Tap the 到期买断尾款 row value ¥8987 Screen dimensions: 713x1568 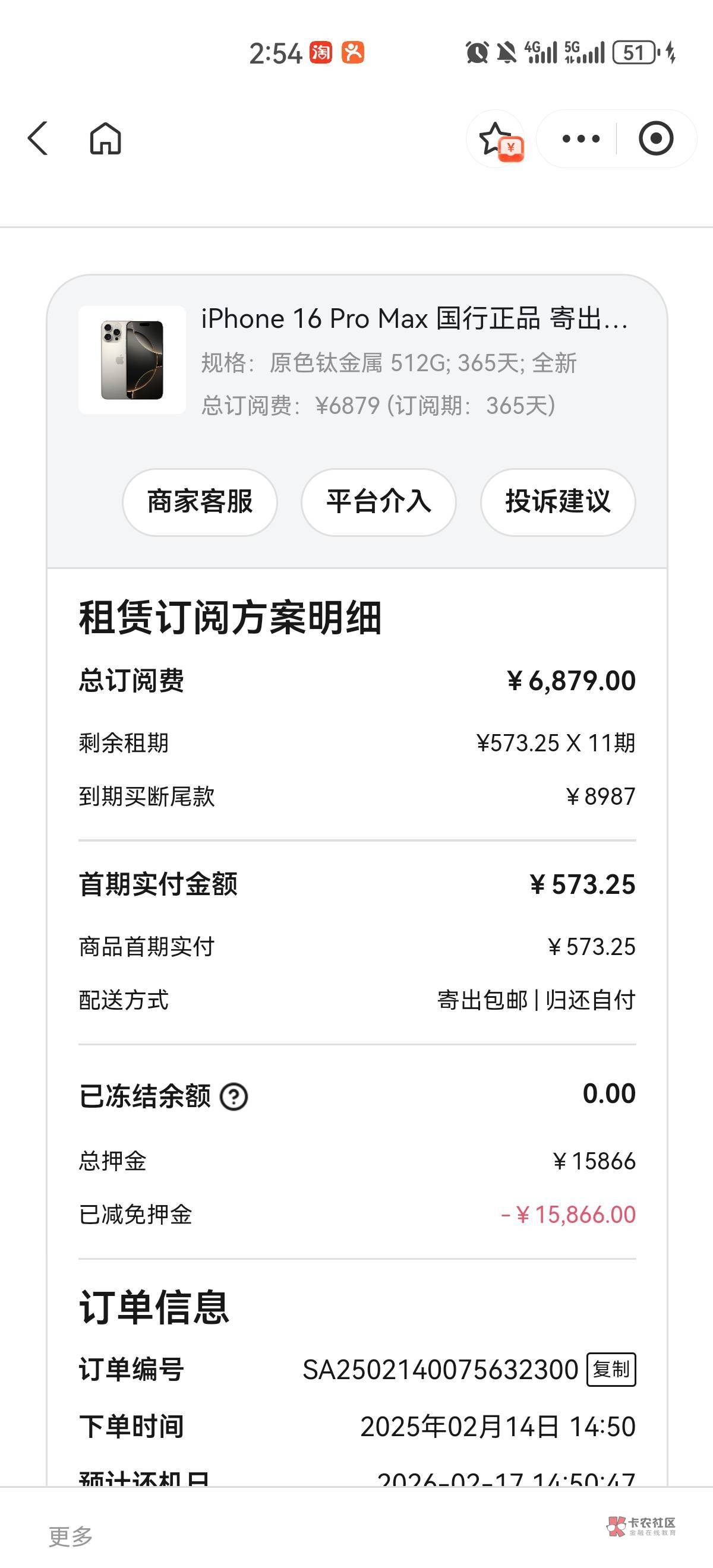point(600,796)
